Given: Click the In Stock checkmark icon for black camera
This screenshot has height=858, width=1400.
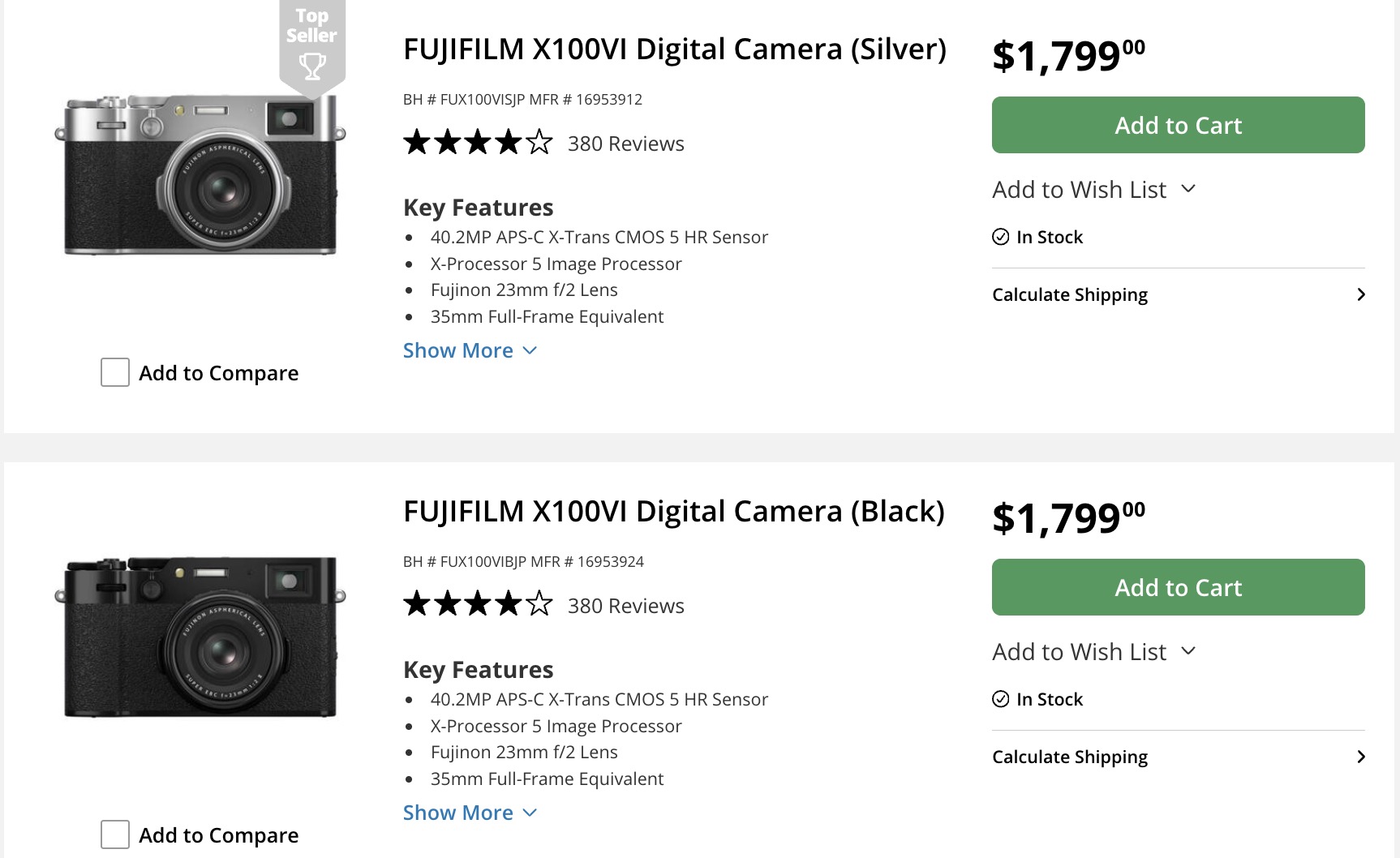Looking at the screenshot, I should [x=1000, y=698].
